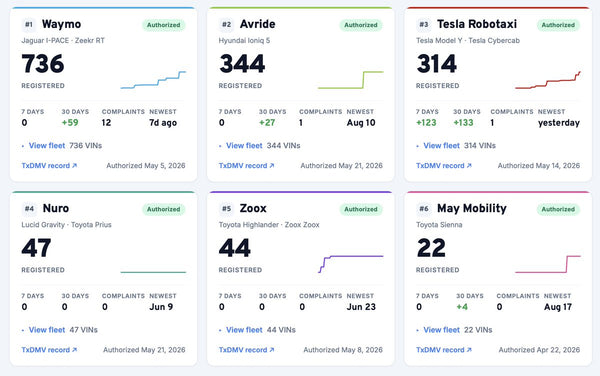Viewport: 600px width, 376px height.
Task: Click Tesla Robotaxi's +123 seven-day value
Action: tap(426, 123)
